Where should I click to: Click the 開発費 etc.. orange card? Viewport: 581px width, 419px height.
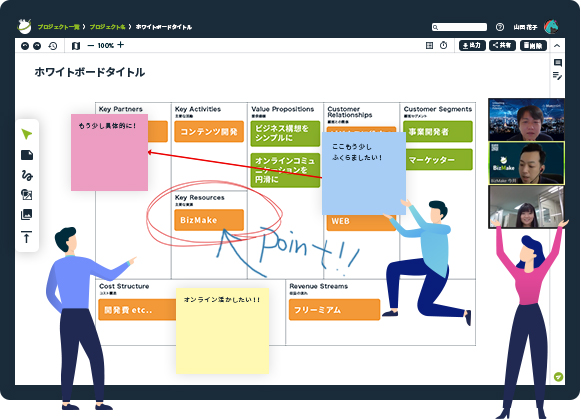pyautogui.click(x=137, y=310)
